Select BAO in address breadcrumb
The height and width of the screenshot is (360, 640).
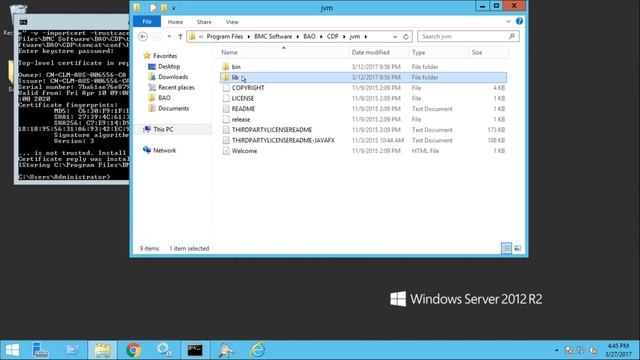point(309,37)
